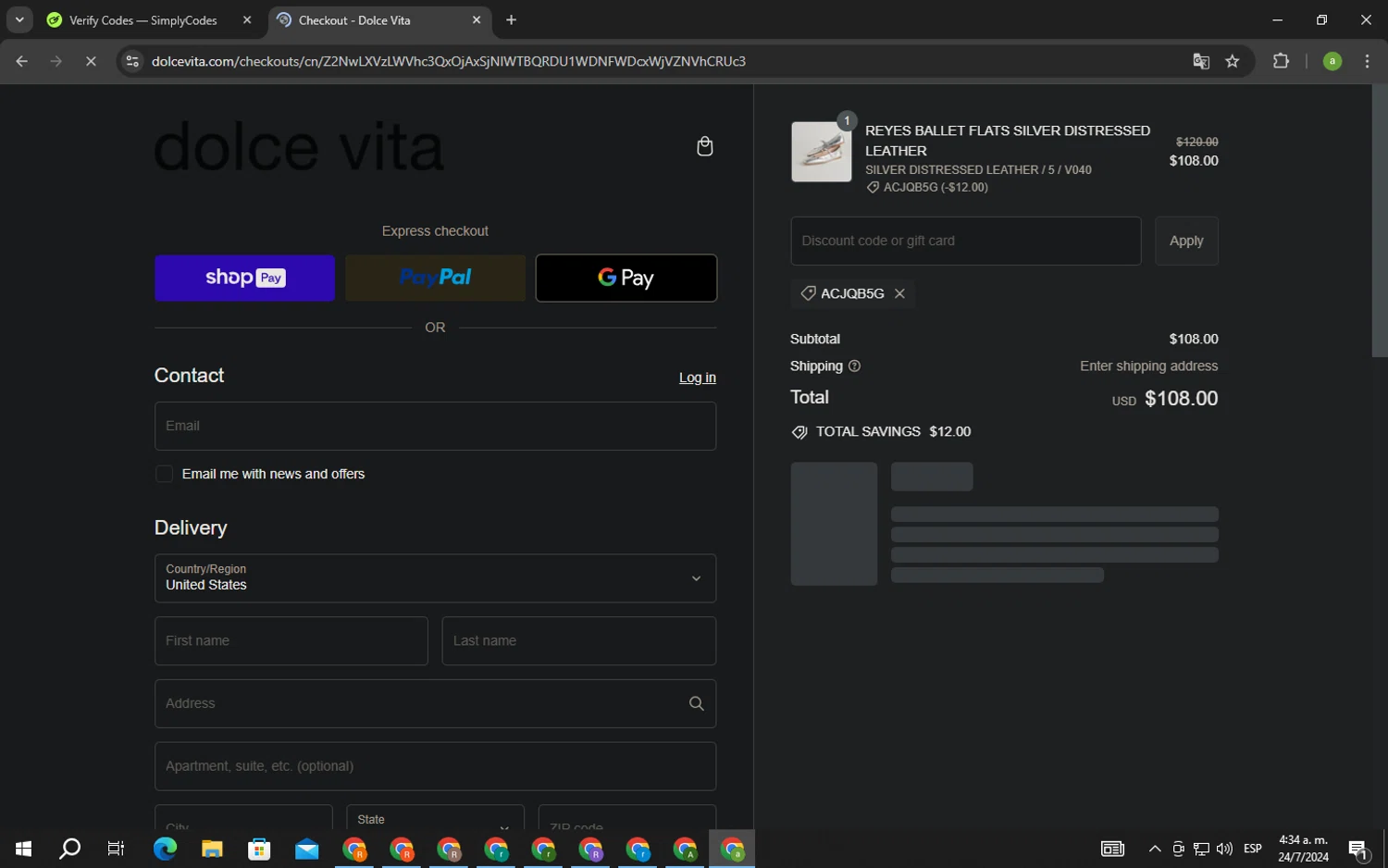The image size is (1388, 868).
Task: Focus the Last name field
Action: click(579, 640)
